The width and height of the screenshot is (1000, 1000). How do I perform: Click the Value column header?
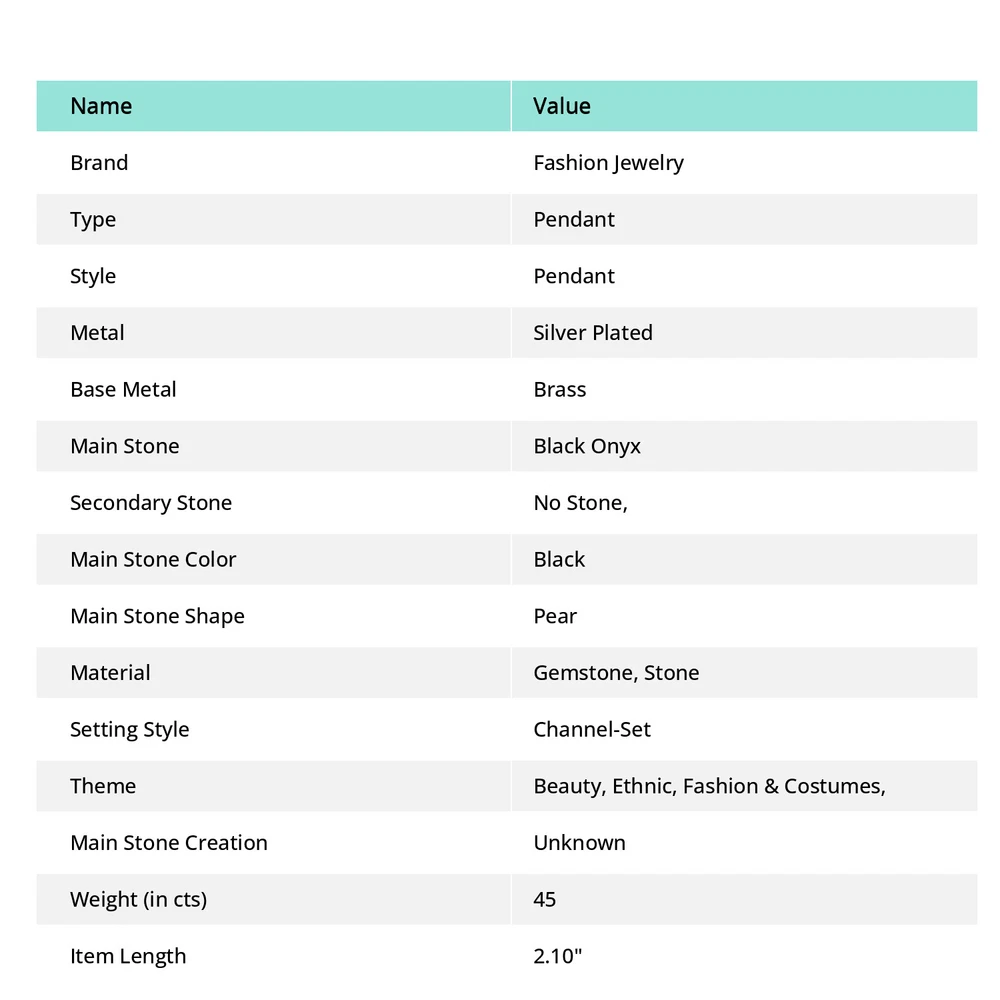[562, 106]
